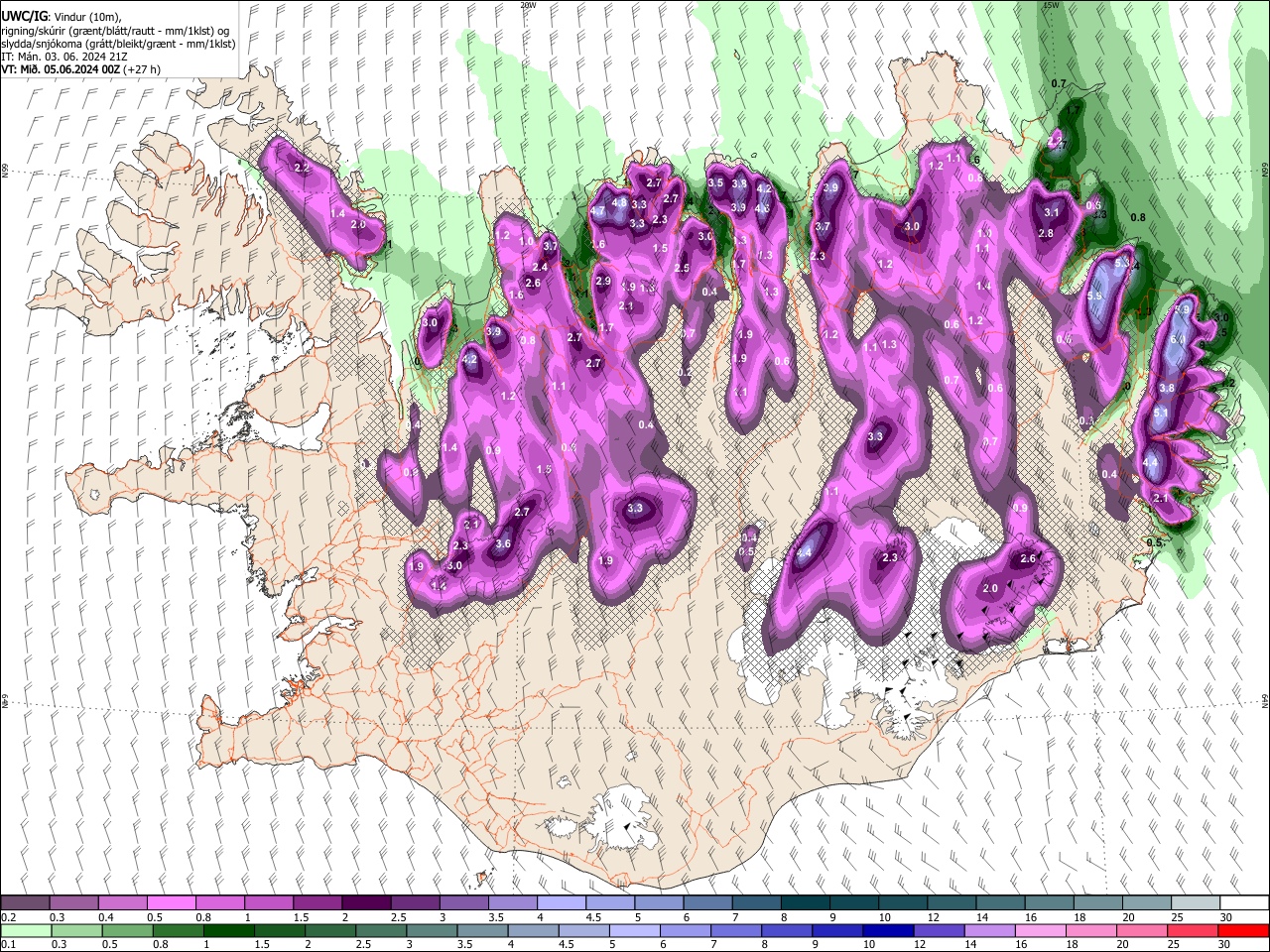The image size is (1270, 952).
Task: Click the '4.8' snowfall value on the map
Action: pos(619,202)
